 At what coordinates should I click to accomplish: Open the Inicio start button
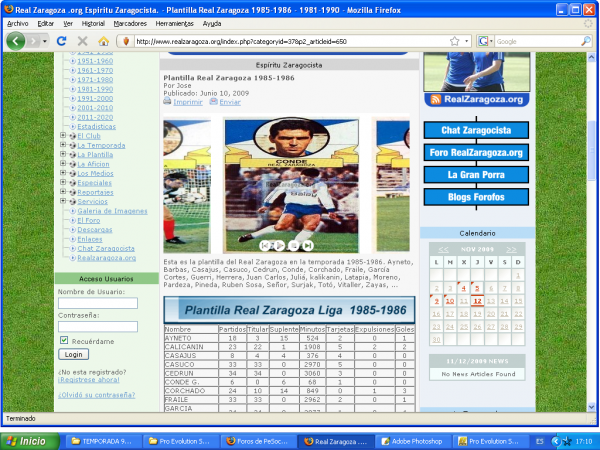pyautogui.click(x=30, y=441)
